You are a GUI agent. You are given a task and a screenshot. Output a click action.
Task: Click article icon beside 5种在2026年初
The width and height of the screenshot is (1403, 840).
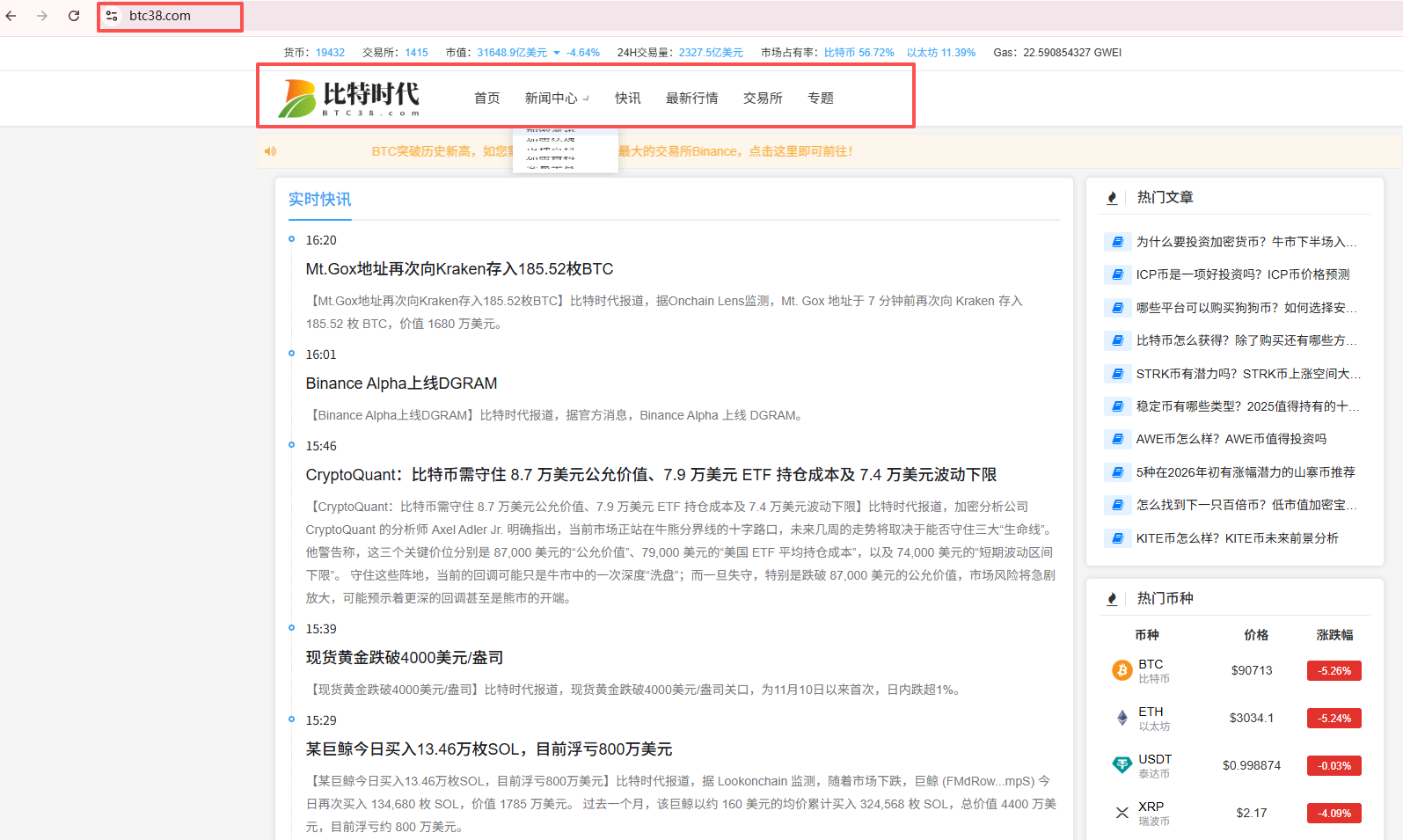1117,472
